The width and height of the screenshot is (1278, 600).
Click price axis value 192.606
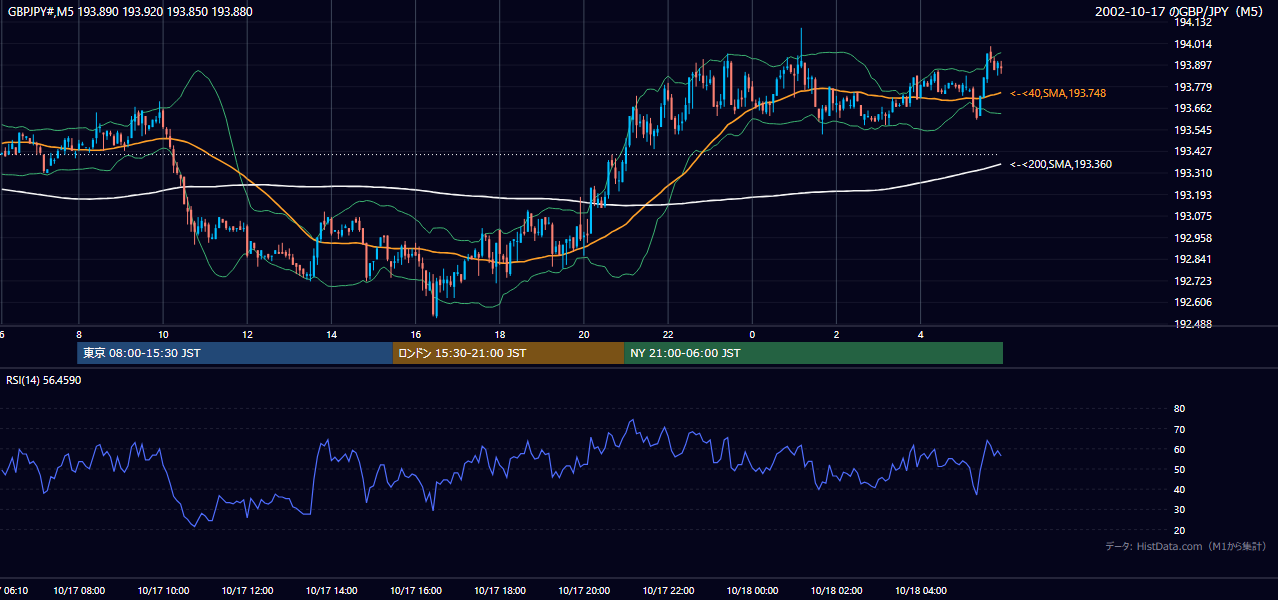(x=1193, y=302)
